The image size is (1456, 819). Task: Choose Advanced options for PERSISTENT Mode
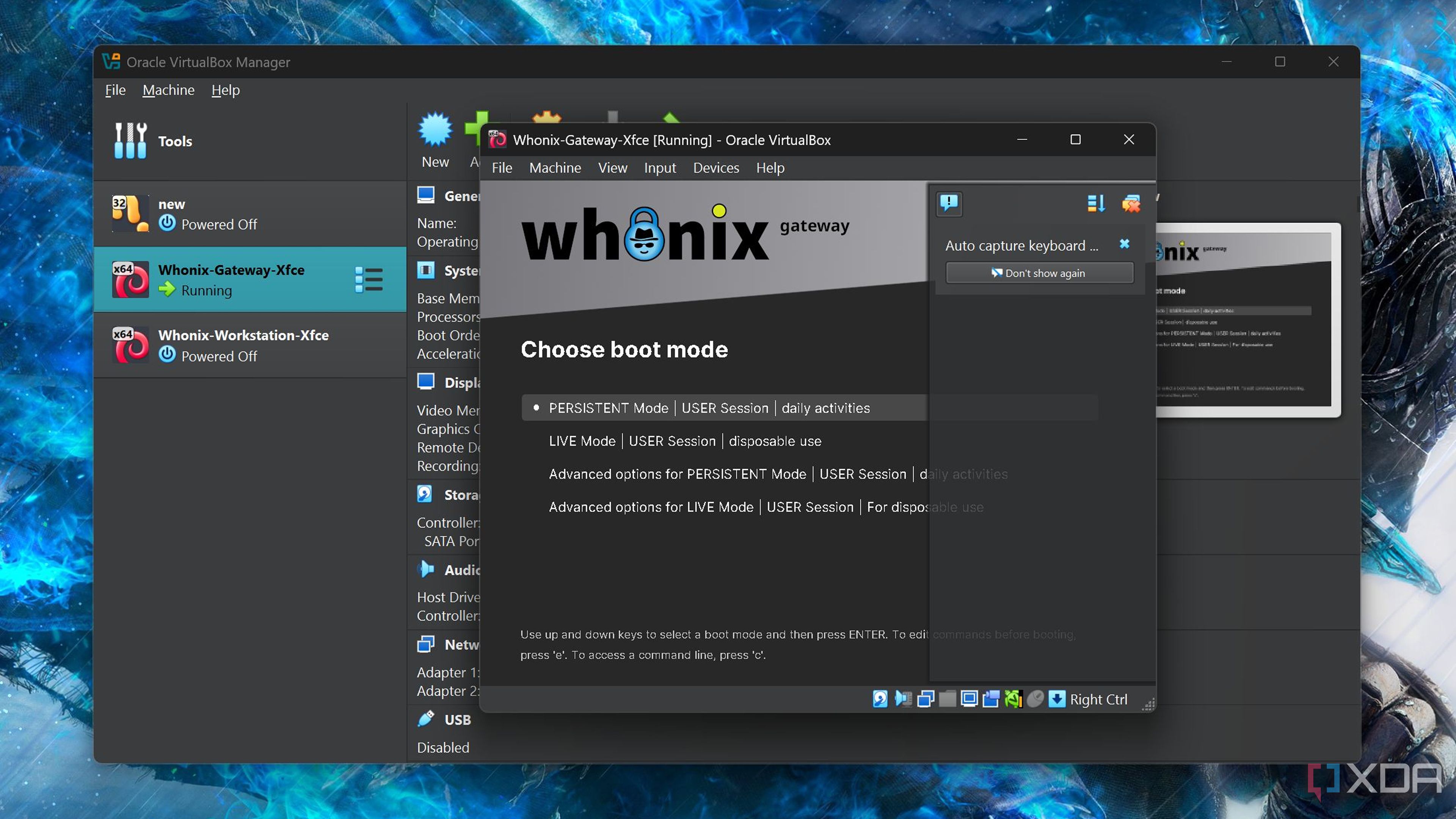click(677, 474)
